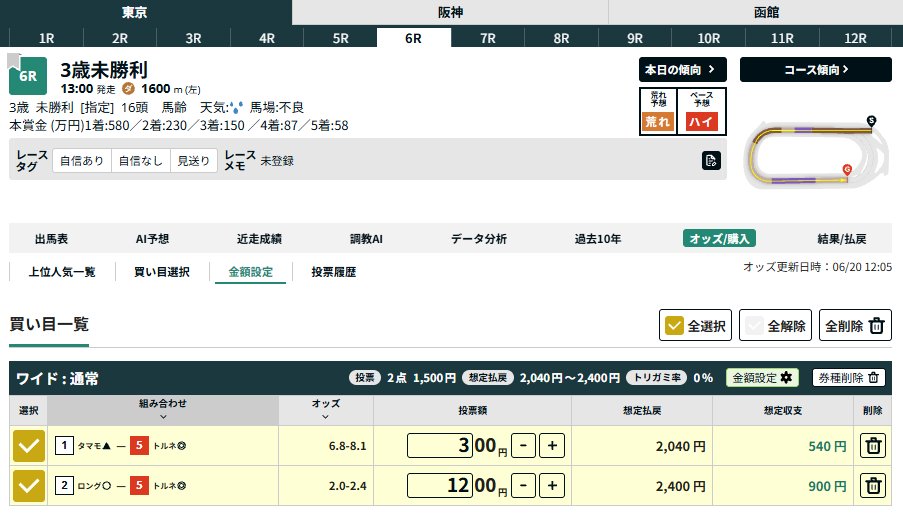Uncheck the 1 タマモ – 5 トルネ bet
903x514 pixels.
pyautogui.click(x=29, y=446)
